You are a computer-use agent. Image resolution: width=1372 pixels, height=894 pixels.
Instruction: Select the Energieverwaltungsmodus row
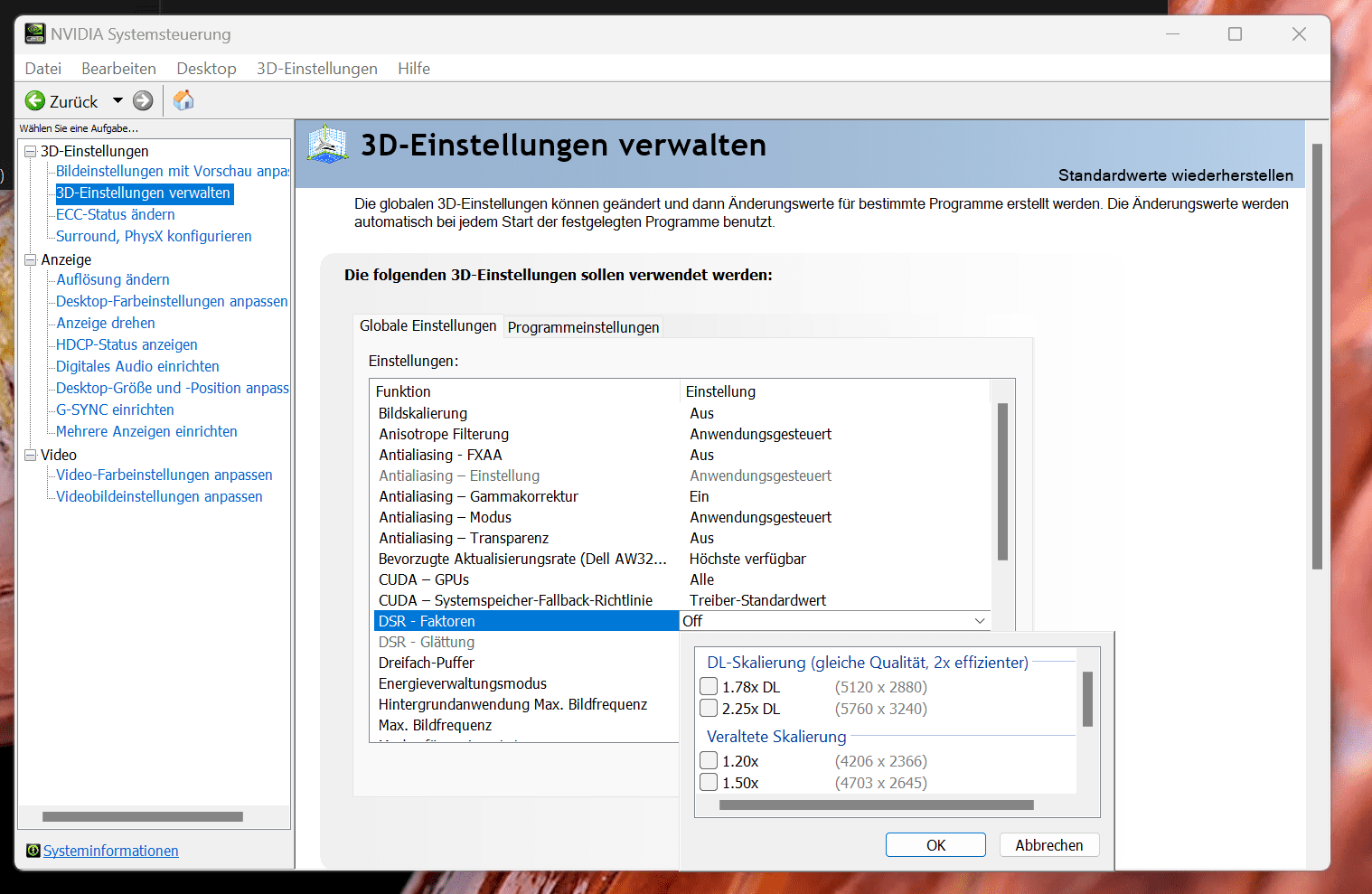click(x=526, y=683)
